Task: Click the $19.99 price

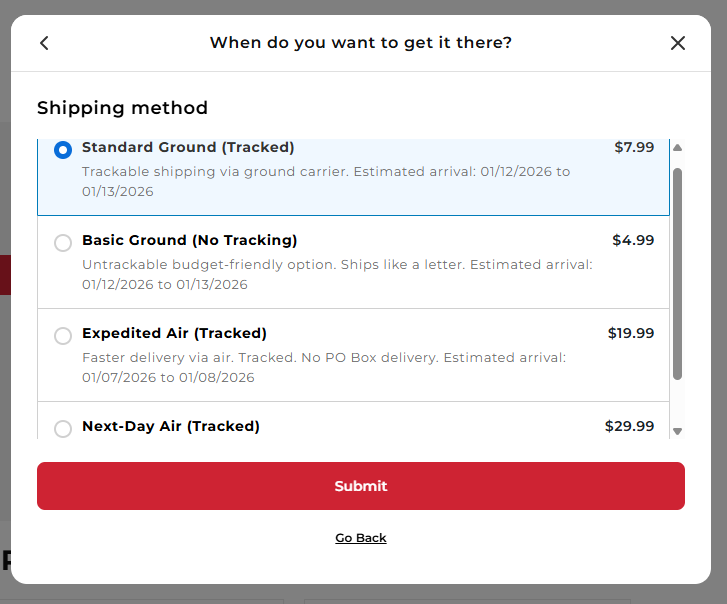Action: 631,333
